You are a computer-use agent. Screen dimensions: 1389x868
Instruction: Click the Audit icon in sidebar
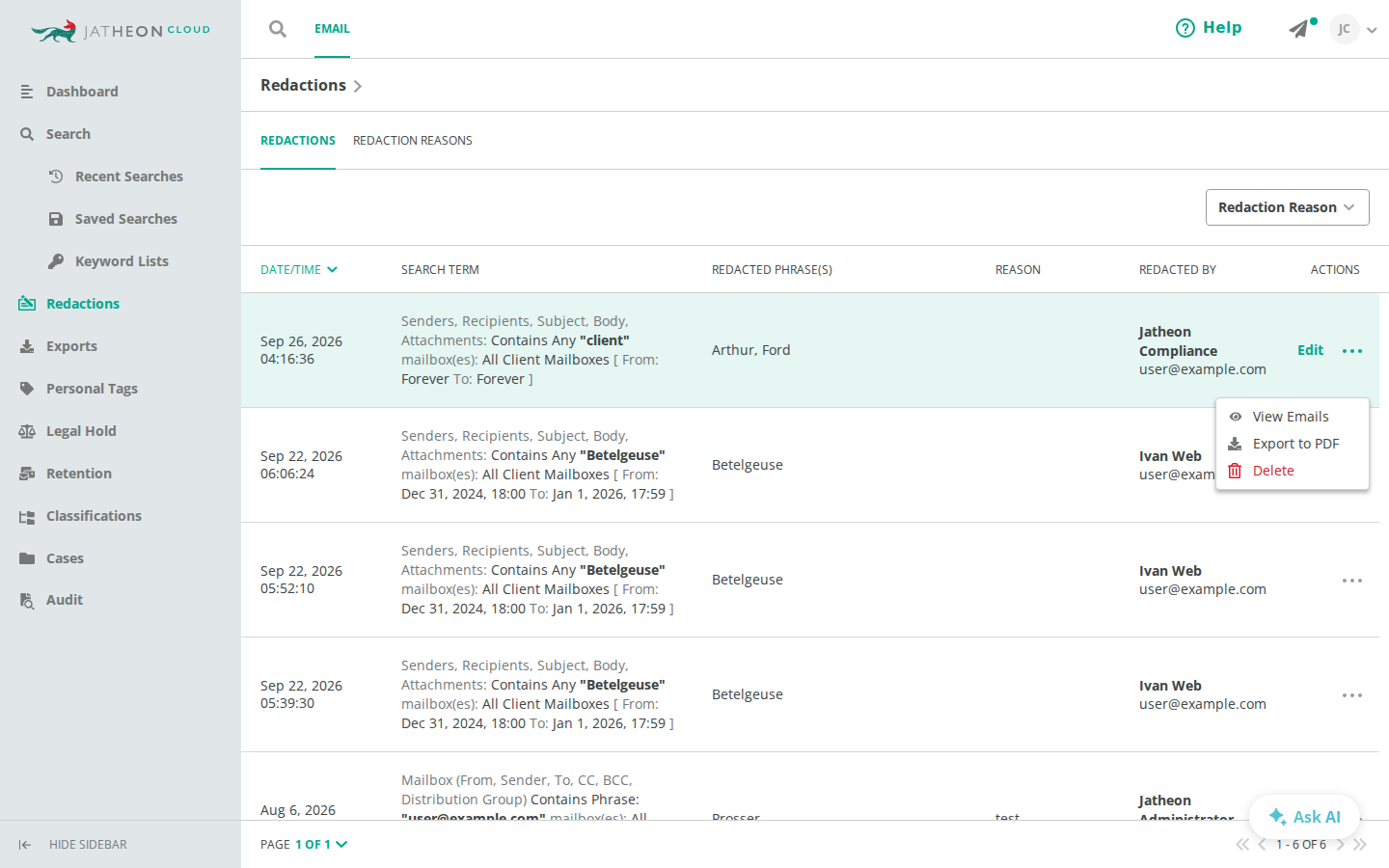pyautogui.click(x=27, y=600)
